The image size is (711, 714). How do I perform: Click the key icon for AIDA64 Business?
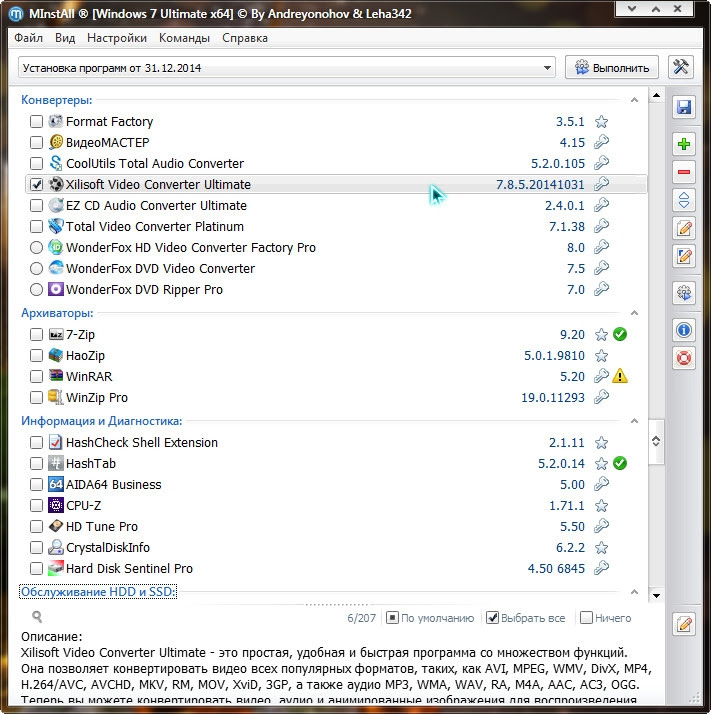tap(601, 484)
